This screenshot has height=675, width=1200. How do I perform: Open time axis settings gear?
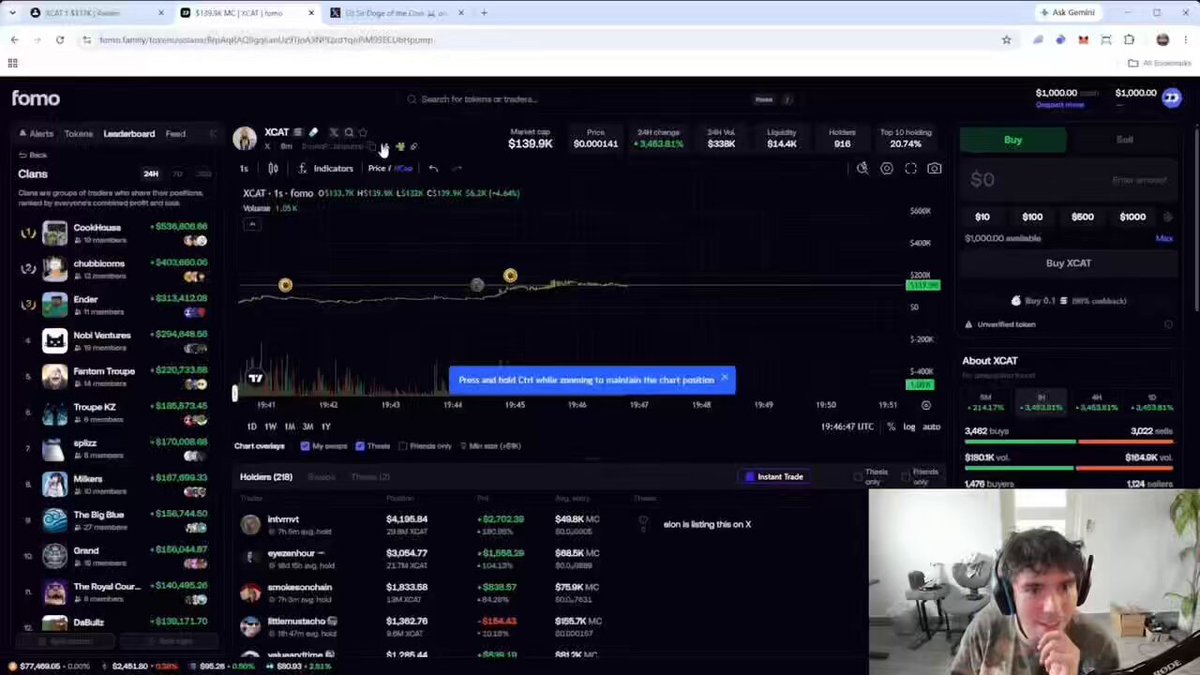click(x=926, y=405)
